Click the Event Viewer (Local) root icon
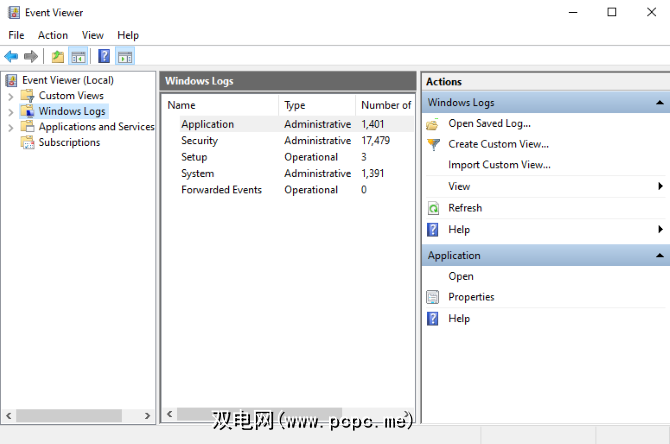 coord(11,80)
